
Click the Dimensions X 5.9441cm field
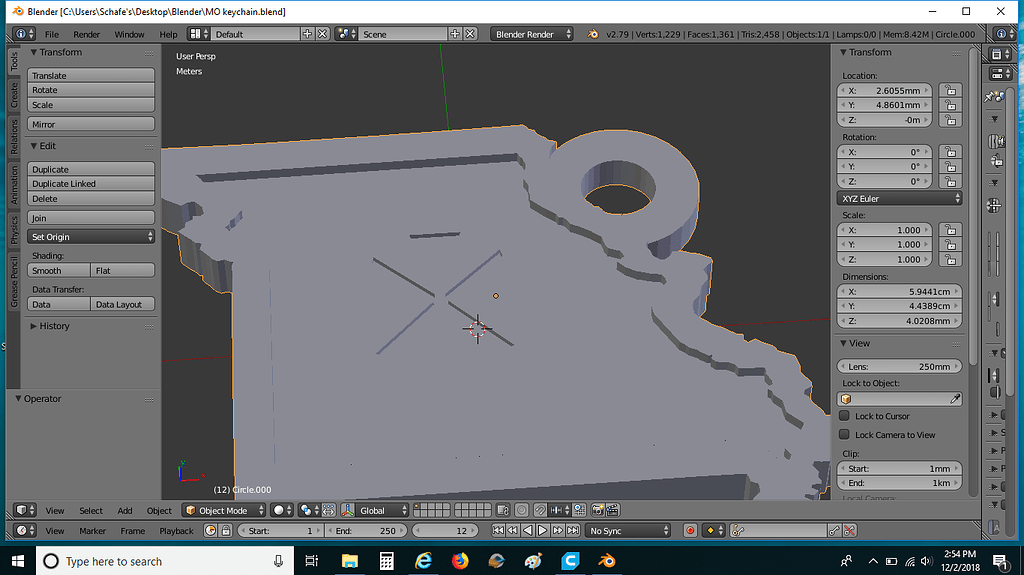[899, 291]
